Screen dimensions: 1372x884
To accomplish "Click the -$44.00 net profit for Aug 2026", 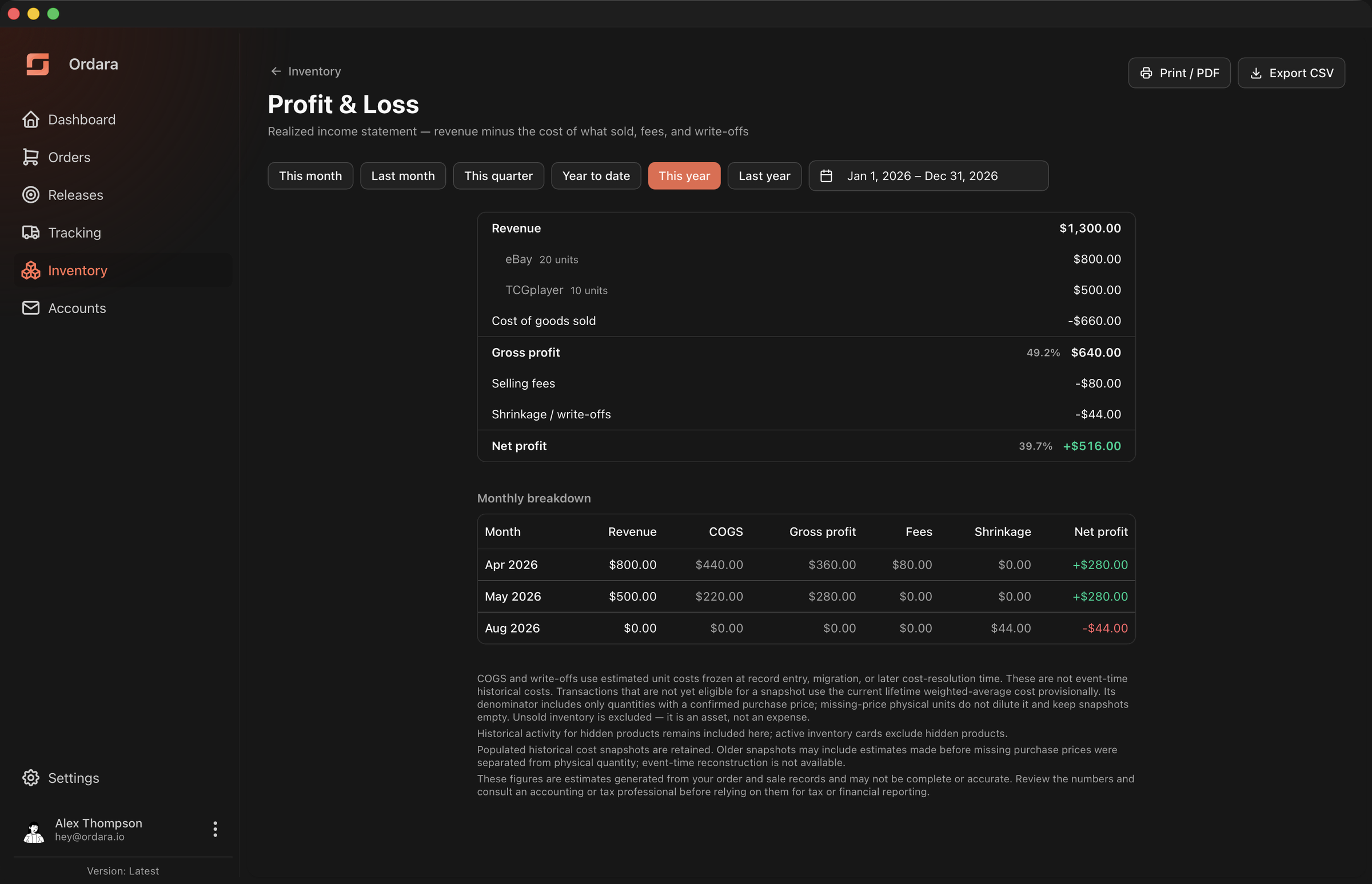I will [x=1104, y=628].
